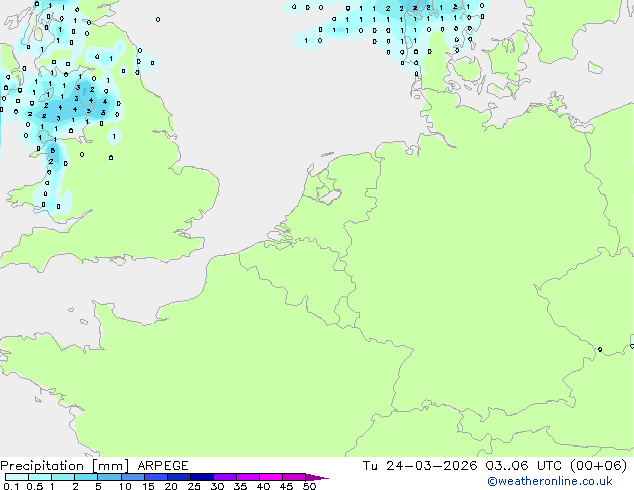Click the 10–15 mm legend color swatch
The width and height of the screenshot is (634, 490).
pyautogui.click(x=133, y=477)
